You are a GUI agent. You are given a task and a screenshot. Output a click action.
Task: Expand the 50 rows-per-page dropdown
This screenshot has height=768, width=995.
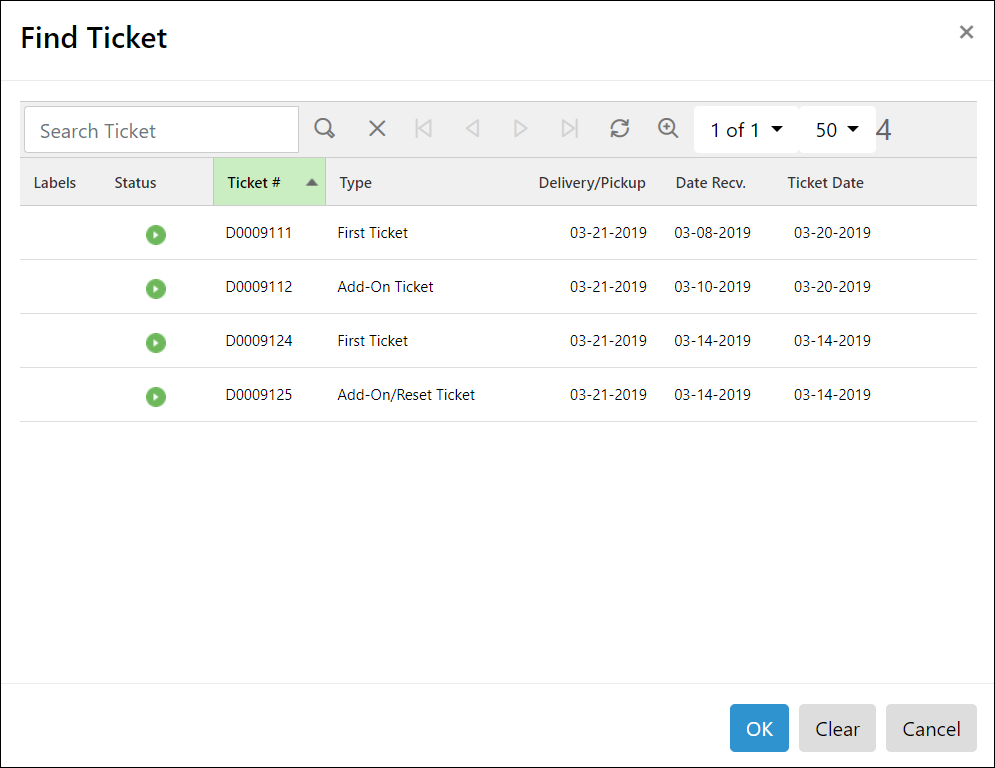click(x=837, y=130)
